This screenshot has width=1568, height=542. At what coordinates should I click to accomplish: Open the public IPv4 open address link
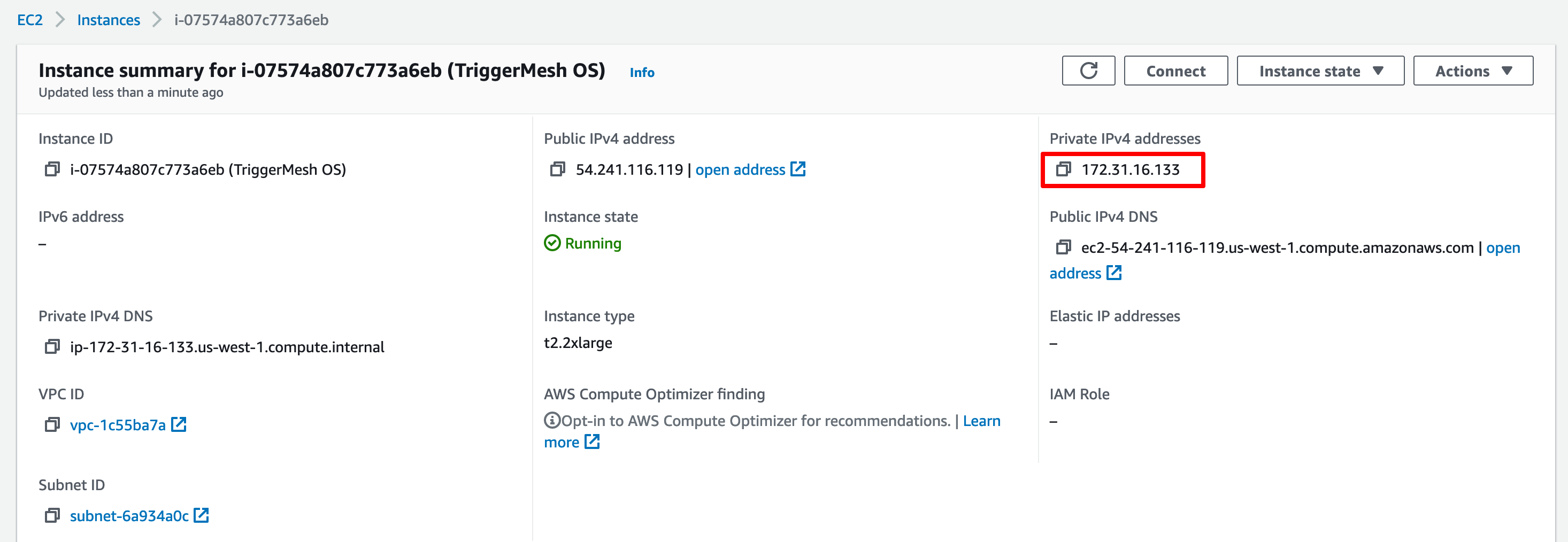click(x=740, y=170)
